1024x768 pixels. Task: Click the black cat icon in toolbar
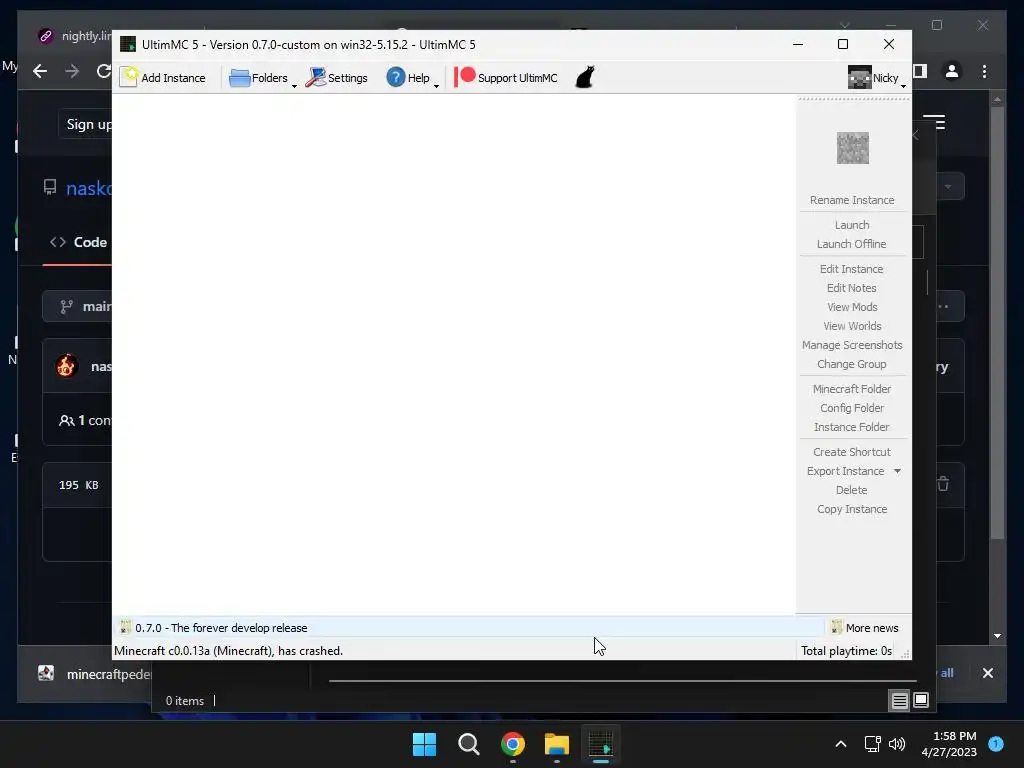point(585,77)
